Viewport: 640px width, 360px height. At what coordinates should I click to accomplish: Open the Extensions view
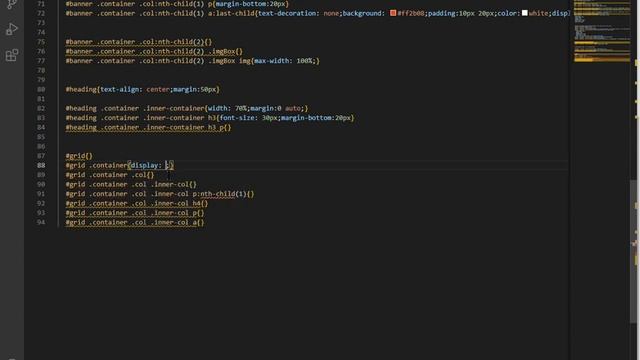click(x=12, y=55)
